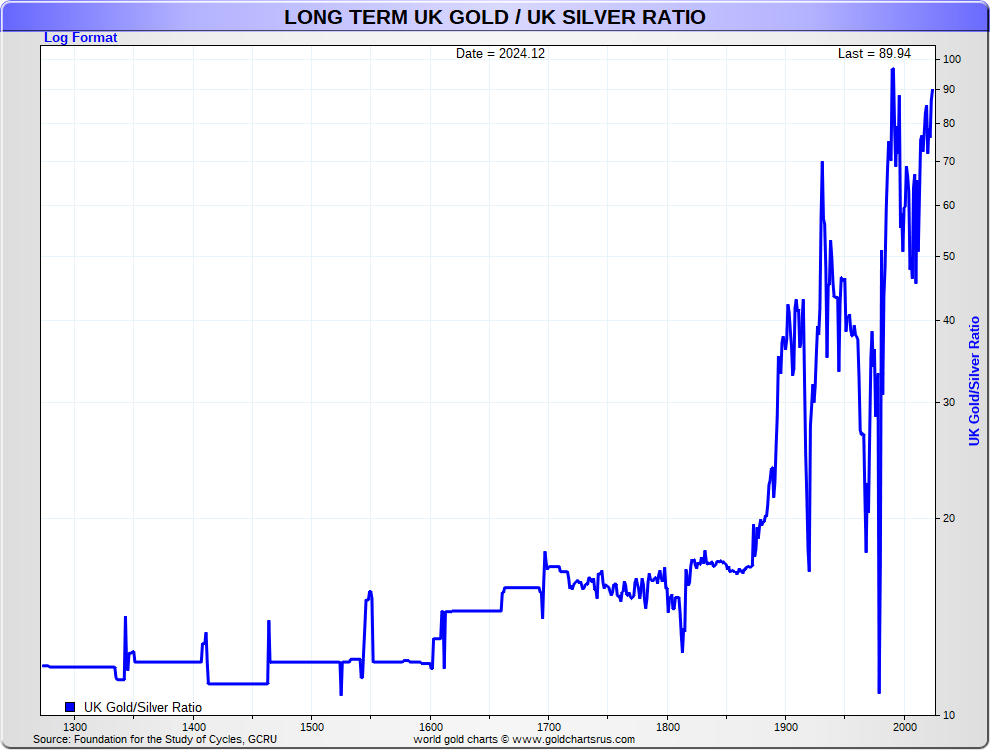
Task: Click the y-axis label 10
Action: tap(949, 716)
